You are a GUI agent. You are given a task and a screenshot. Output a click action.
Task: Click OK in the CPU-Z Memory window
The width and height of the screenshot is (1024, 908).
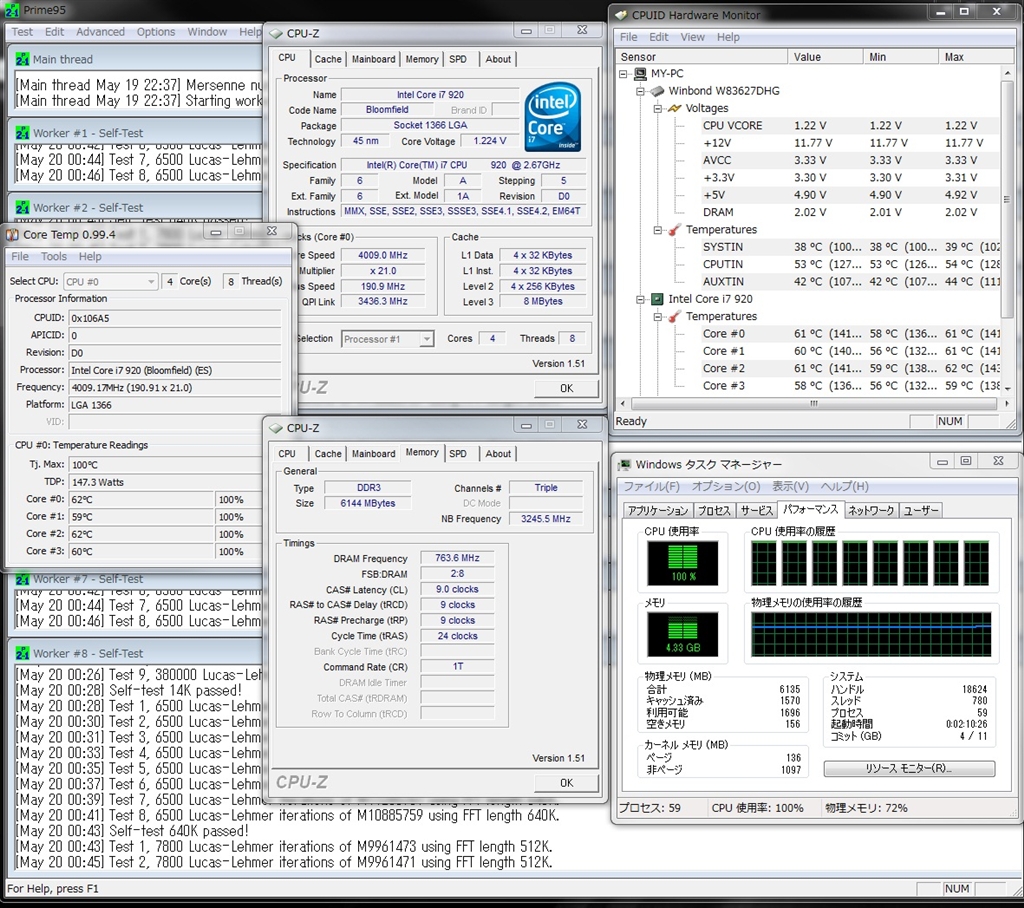click(x=566, y=783)
